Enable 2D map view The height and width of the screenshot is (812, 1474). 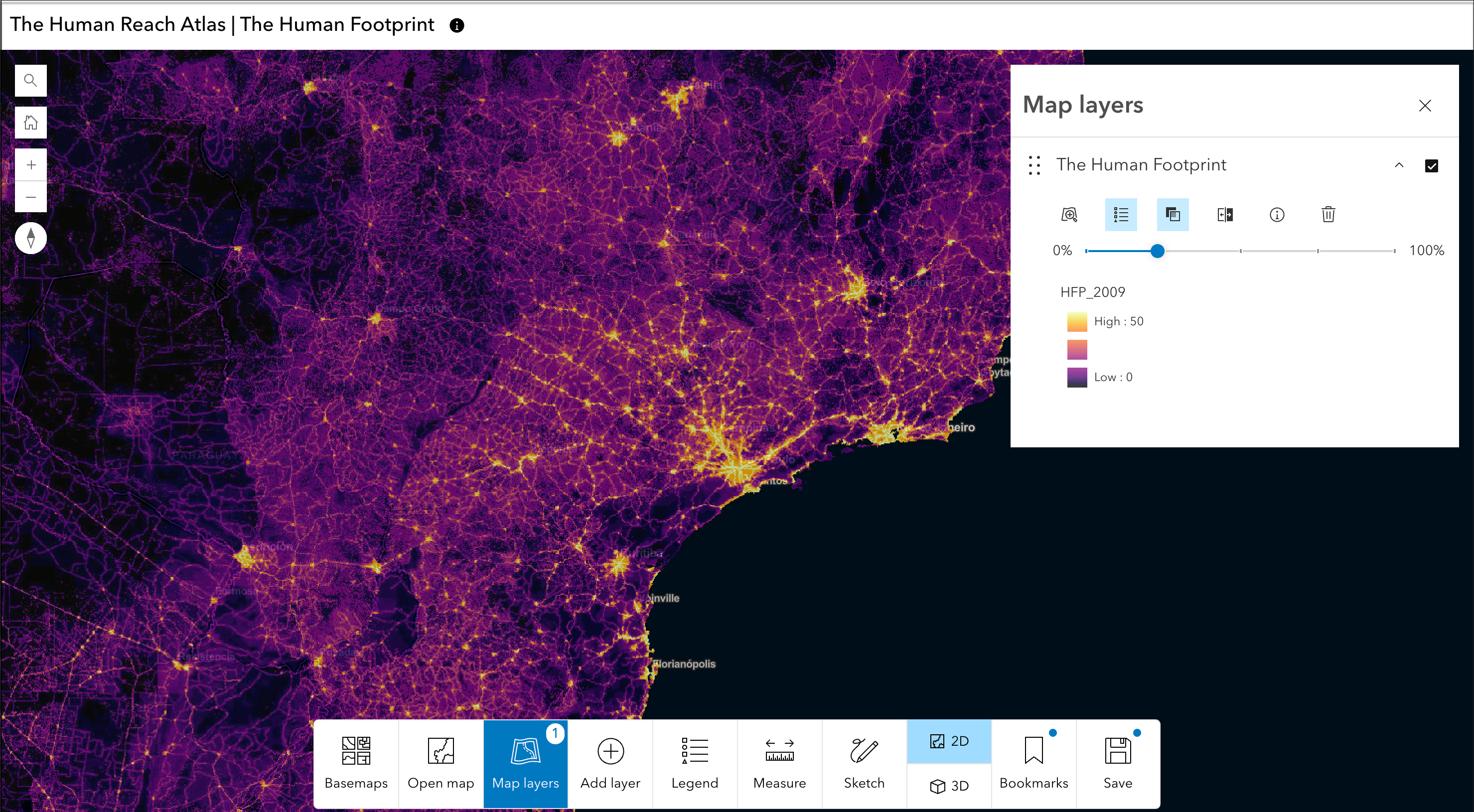[949, 741]
